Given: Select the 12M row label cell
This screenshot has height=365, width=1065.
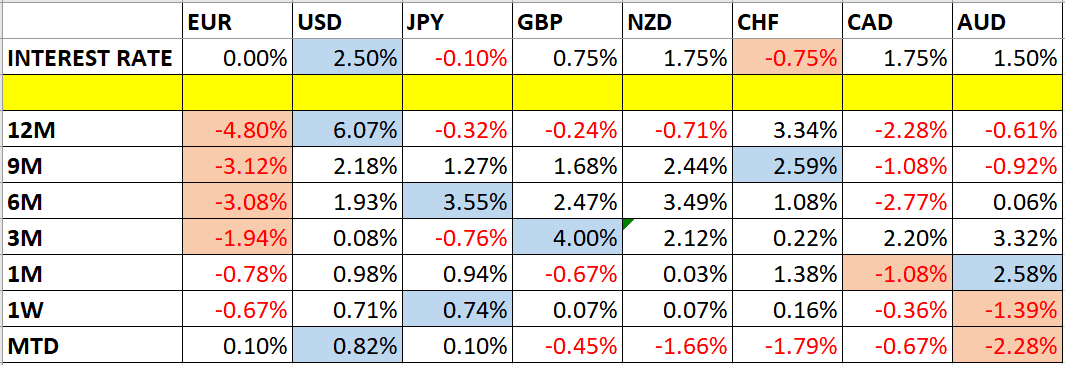Looking at the screenshot, I should (x=92, y=129).
